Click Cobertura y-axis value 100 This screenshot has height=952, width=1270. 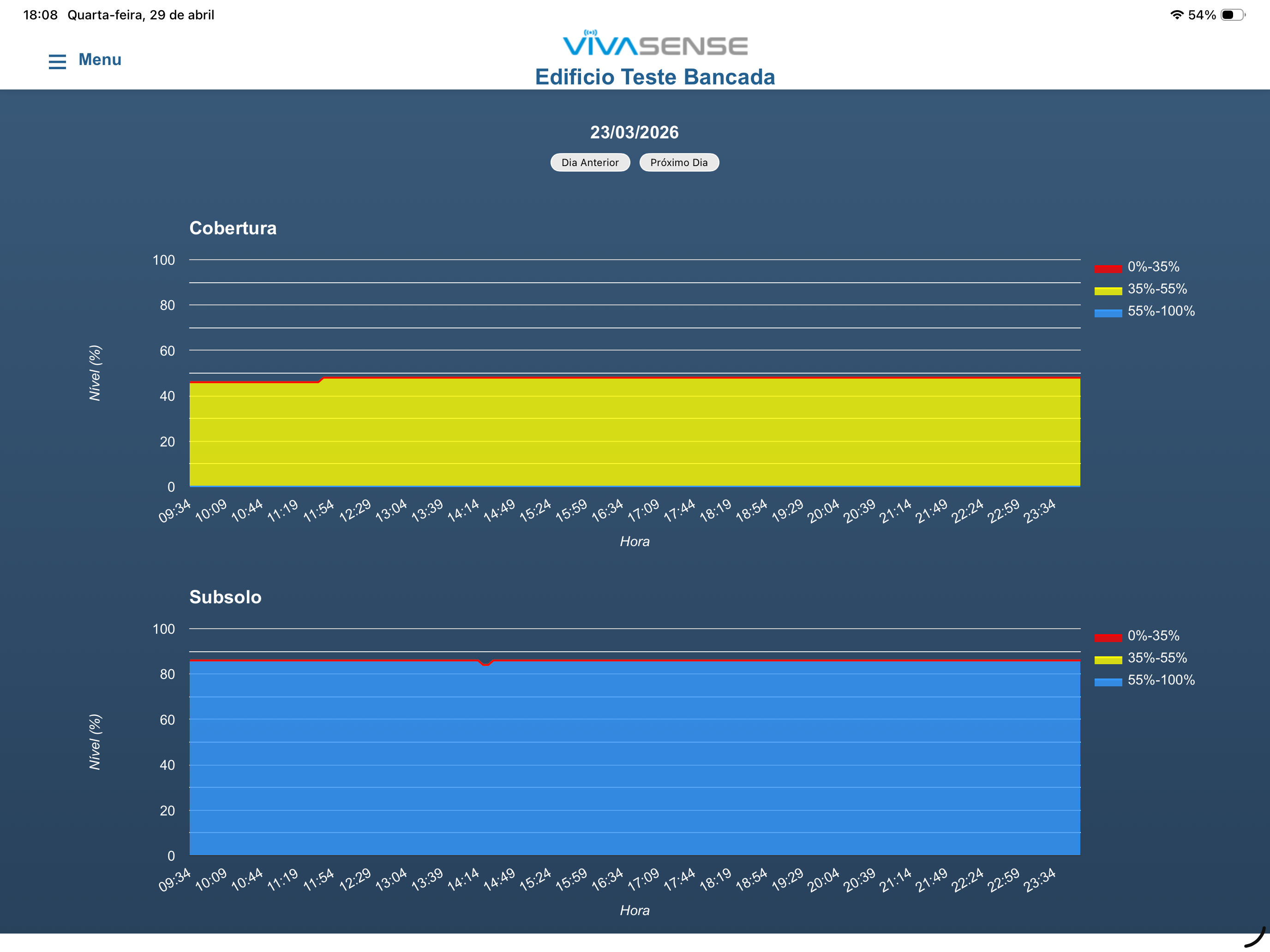click(x=164, y=260)
